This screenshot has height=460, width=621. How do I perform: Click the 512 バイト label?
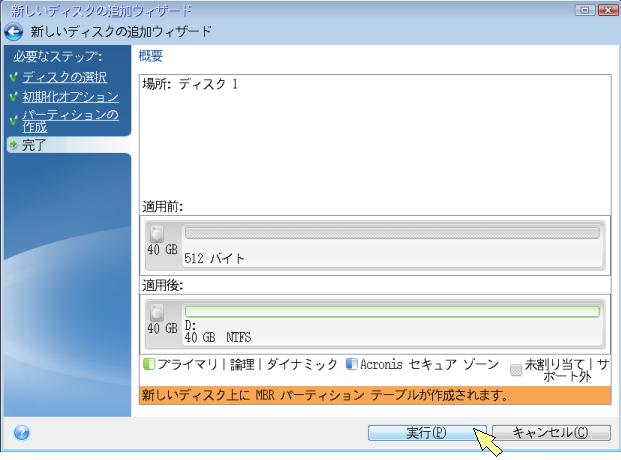click(x=214, y=258)
